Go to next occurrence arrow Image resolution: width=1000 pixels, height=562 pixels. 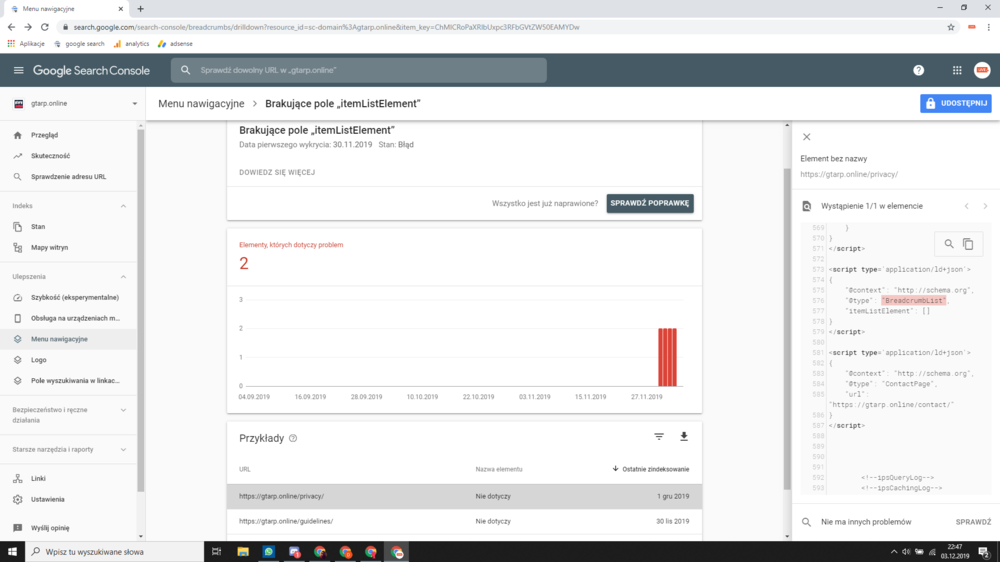click(985, 206)
